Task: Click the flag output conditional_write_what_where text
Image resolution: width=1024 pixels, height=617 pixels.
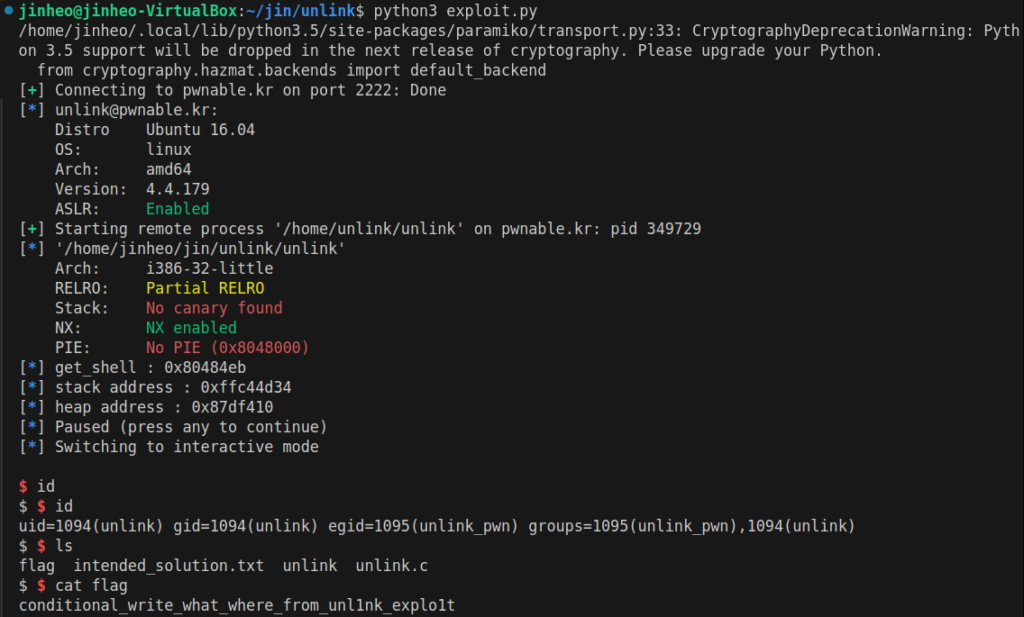Action: pos(236,605)
